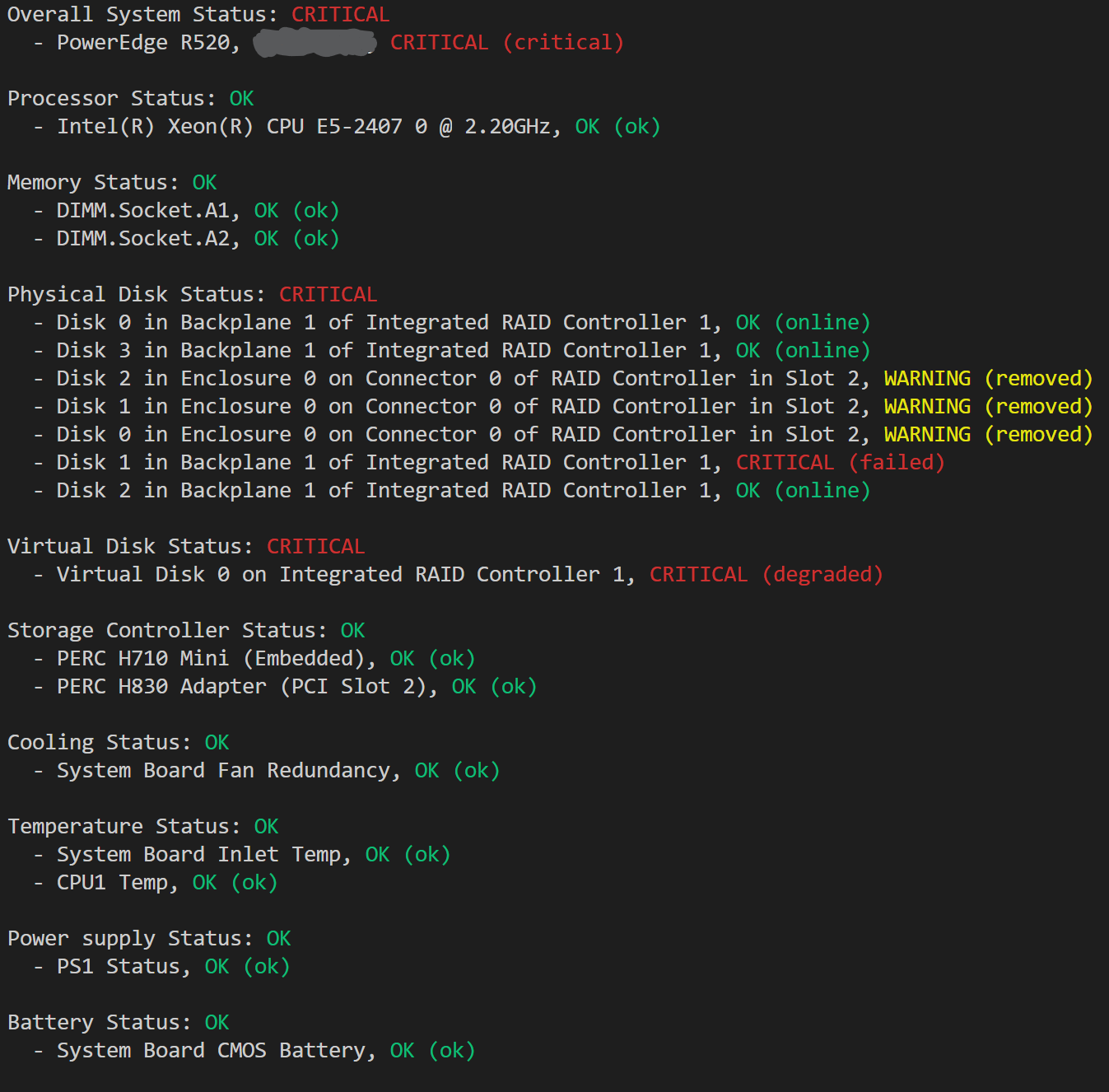
Task: Click the redacted hostname blob
Action: coord(314,43)
